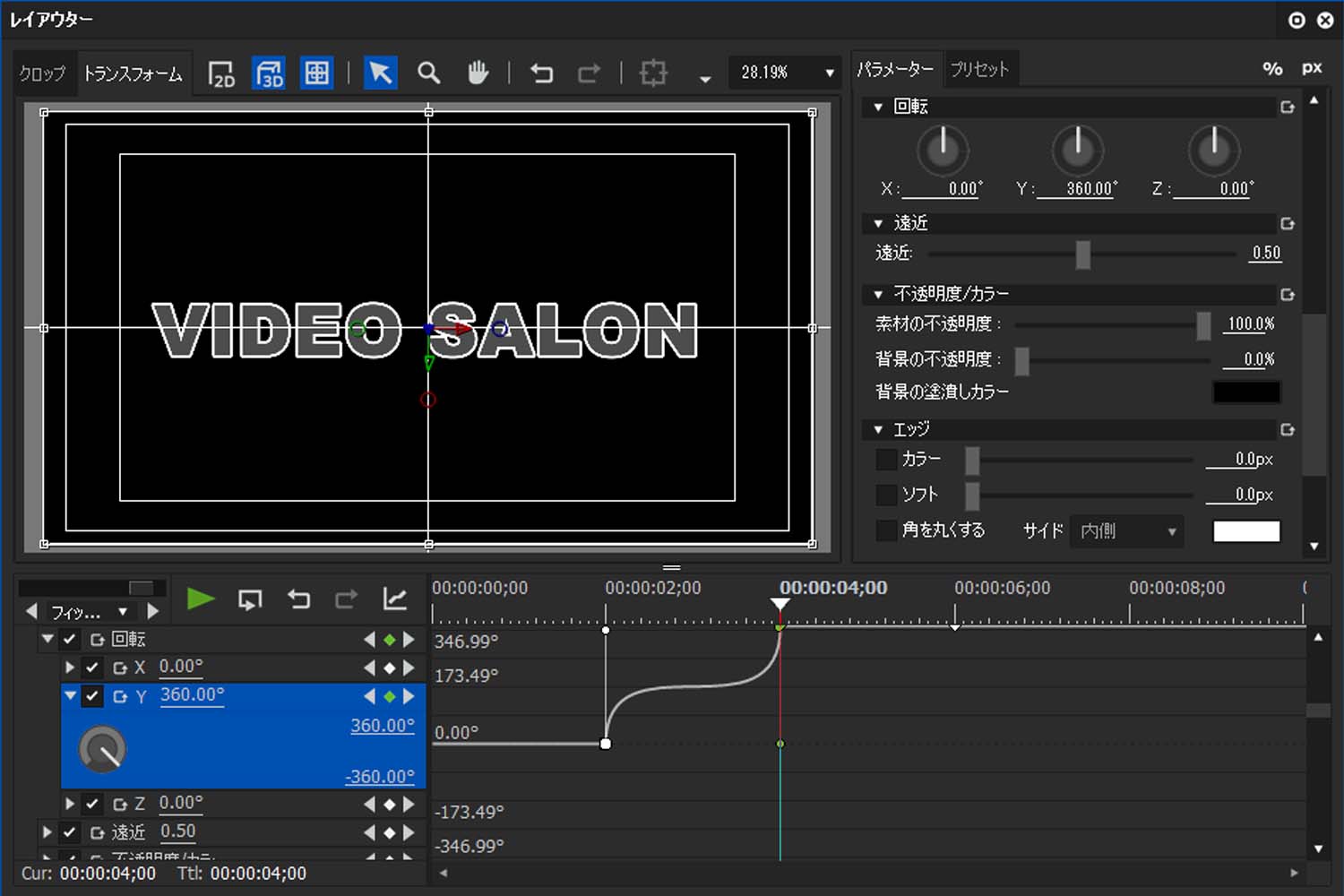1344x896 pixels.
Task: Select the magnifier zoom tool
Action: [429, 73]
